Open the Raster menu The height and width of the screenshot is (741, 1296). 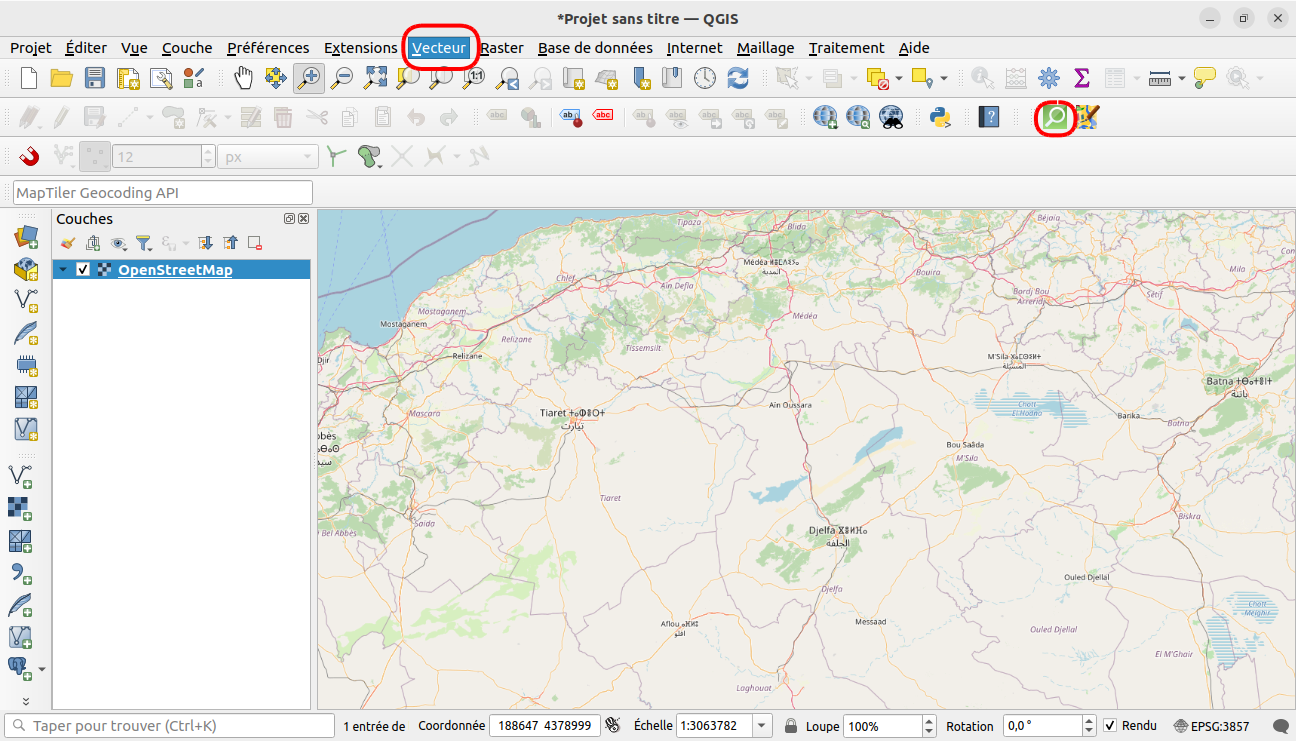pyautogui.click(x=502, y=48)
